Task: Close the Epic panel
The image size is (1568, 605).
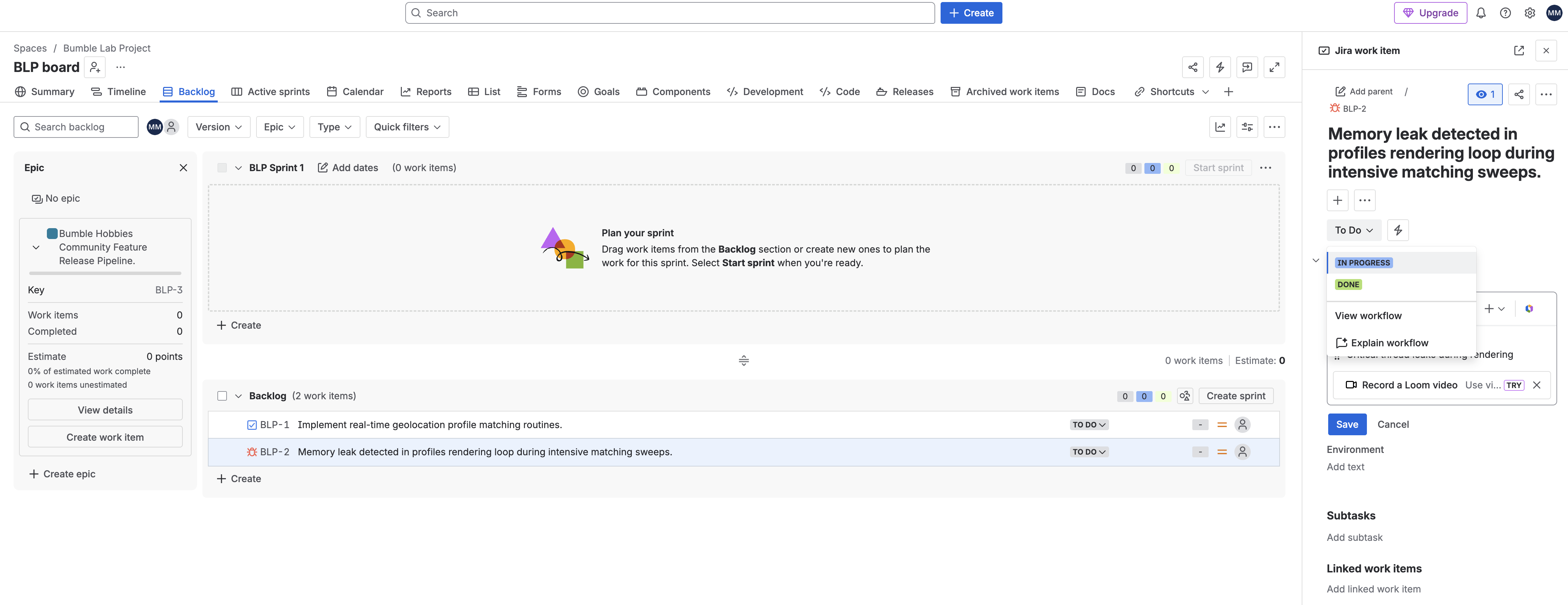Action: point(183,168)
